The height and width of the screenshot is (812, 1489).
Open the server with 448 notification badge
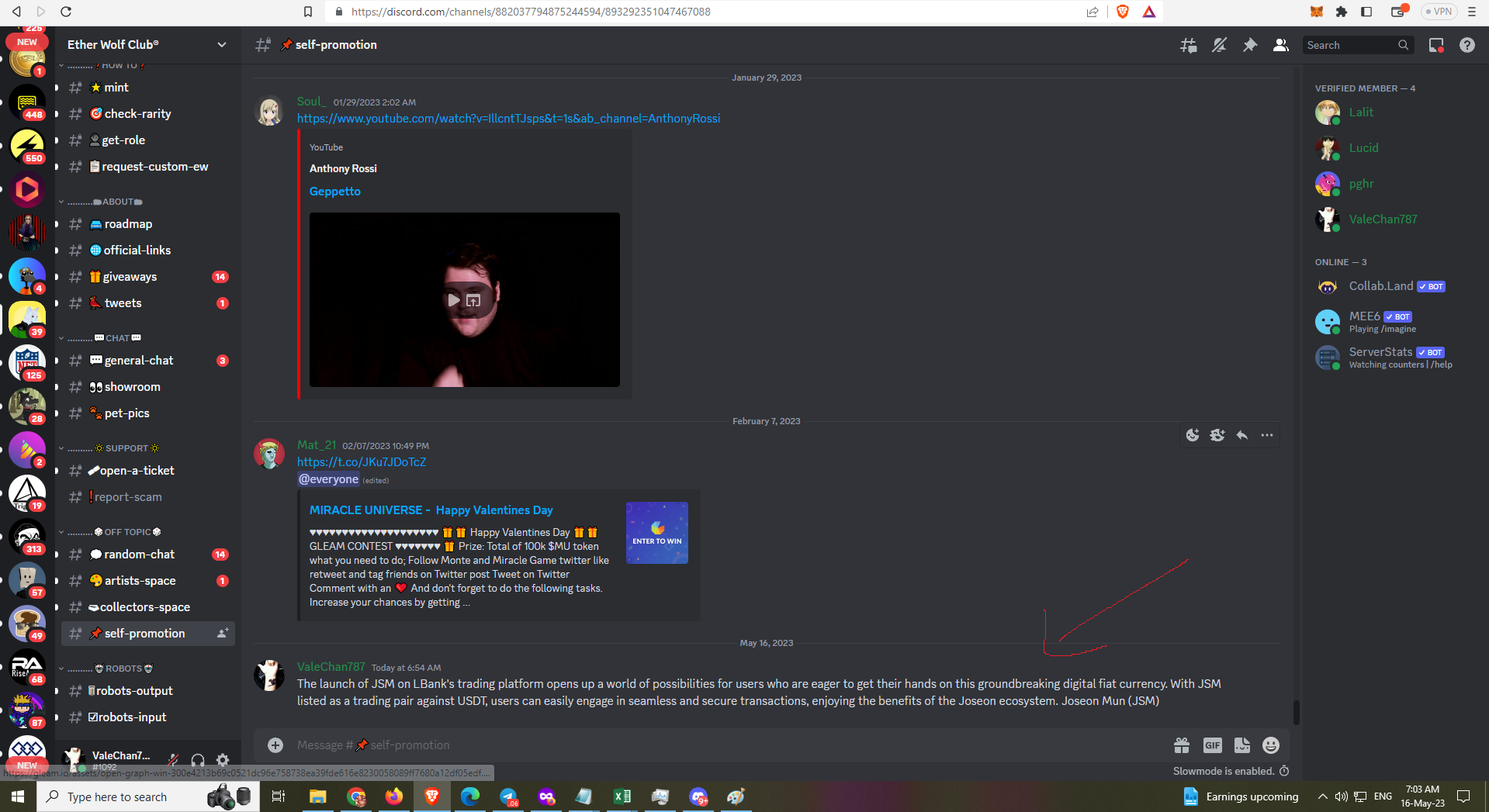(27, 102)
